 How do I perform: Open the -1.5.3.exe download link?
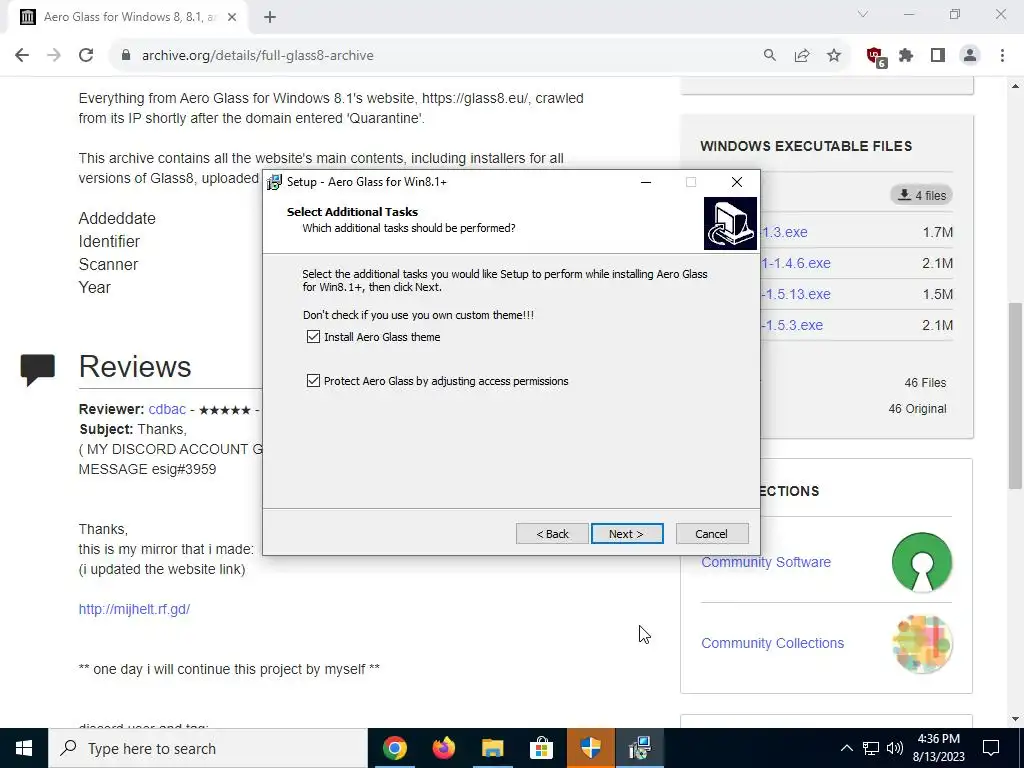pos(792,325)
